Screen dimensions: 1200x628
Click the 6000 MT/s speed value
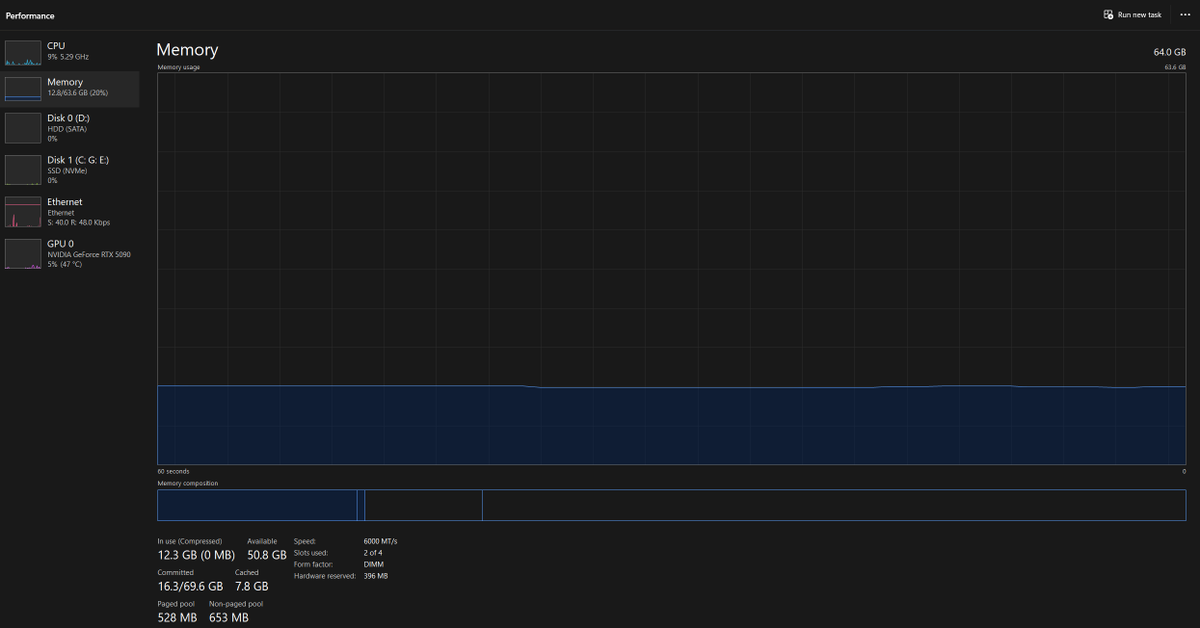click(x=381, y=541)
